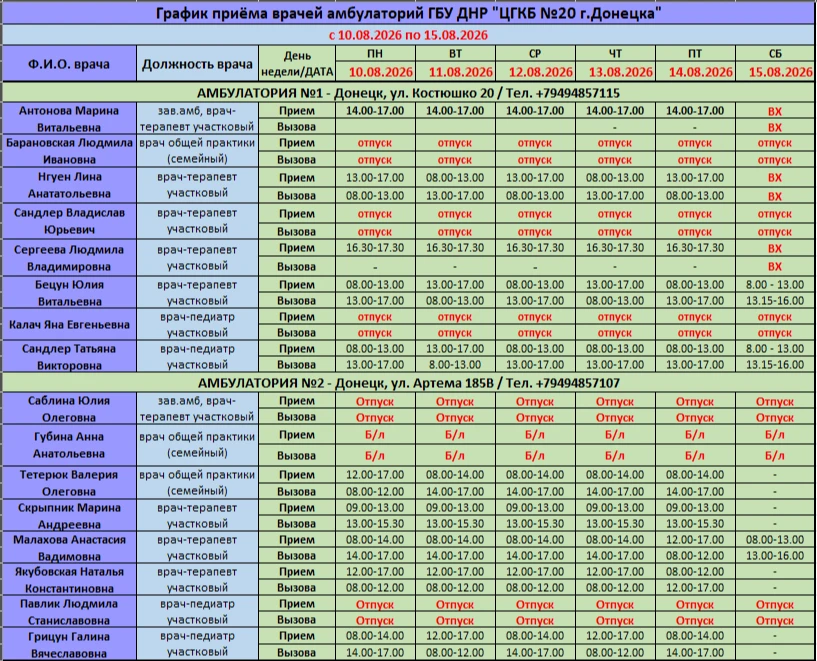Image resolution: width=817 pixels, height=661 pixels.
Task: Click the АМБУЛАТОРИЯ №2 section header
Action: click(x=408, y=383)
